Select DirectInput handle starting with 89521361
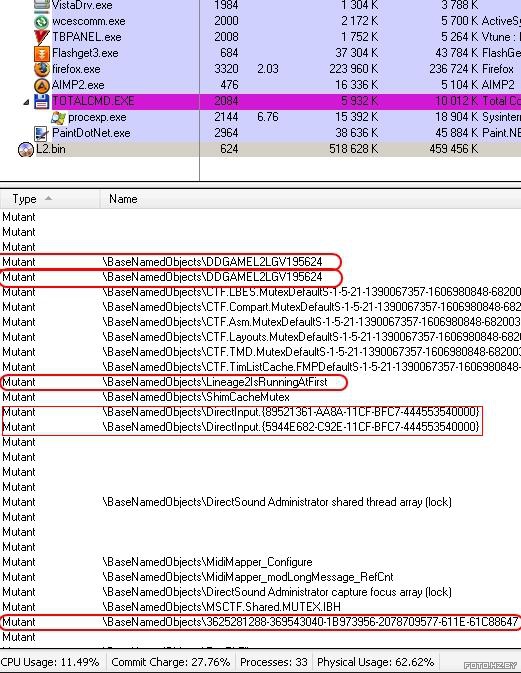521x673 pixels. [291, 412]
